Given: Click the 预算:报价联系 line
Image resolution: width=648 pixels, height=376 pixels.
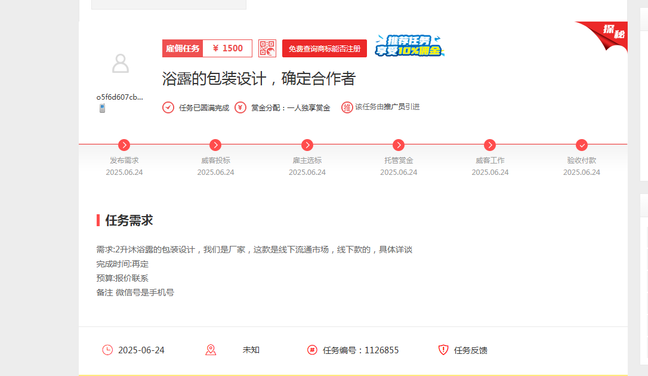Looking at the screenshot, I should coord(122,278).
